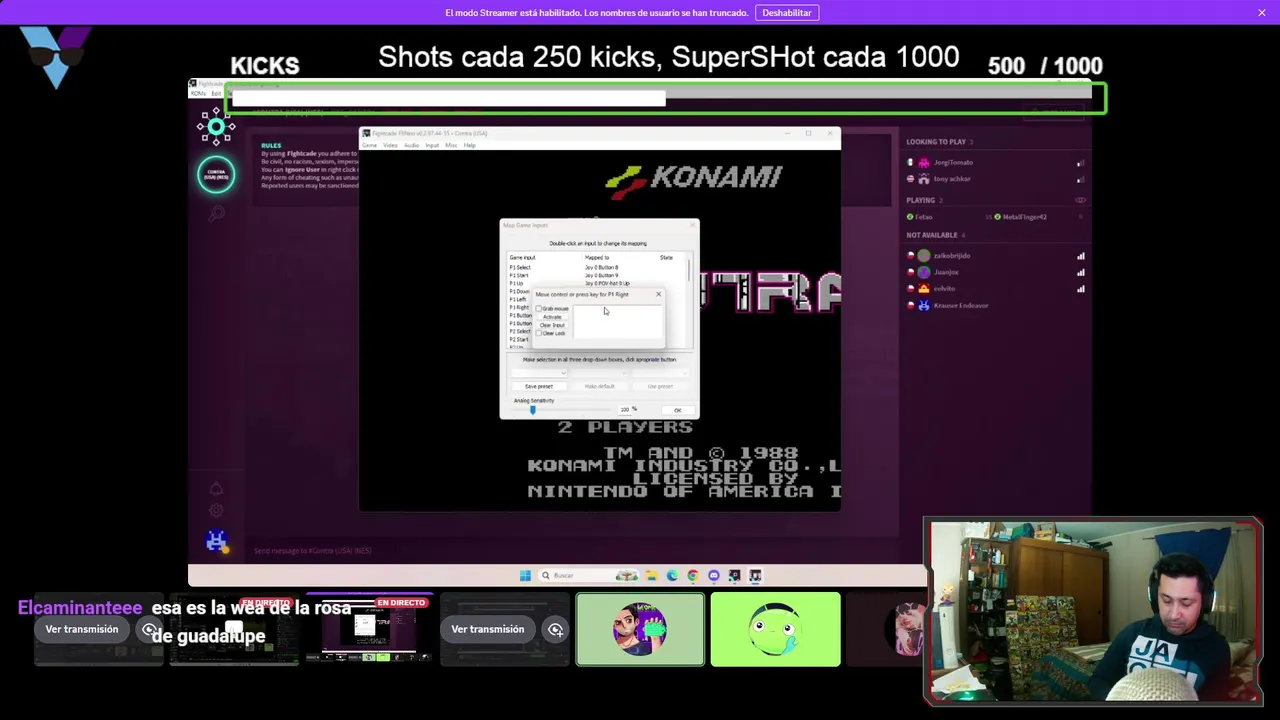Image resolution: width=1280 pixels, height=720 pixels.
Task: Click the left Ver transmisión button
Action: [x=82, y=629]
